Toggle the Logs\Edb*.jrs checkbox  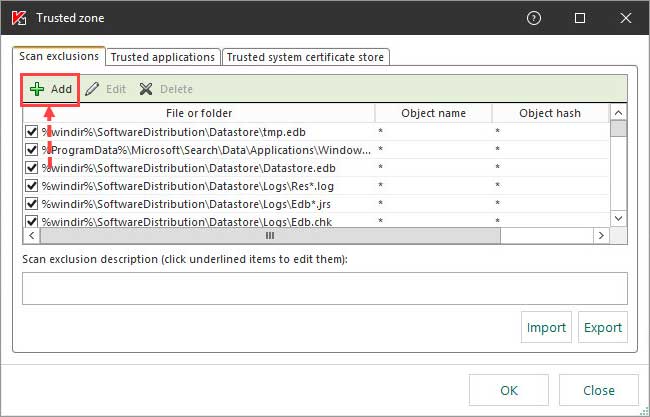click(x=32, y=204)
